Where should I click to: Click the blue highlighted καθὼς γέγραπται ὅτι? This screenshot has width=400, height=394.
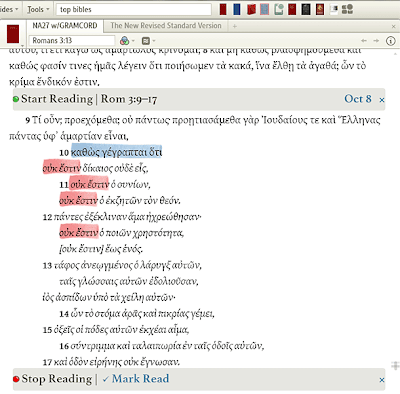click(116, 152)
